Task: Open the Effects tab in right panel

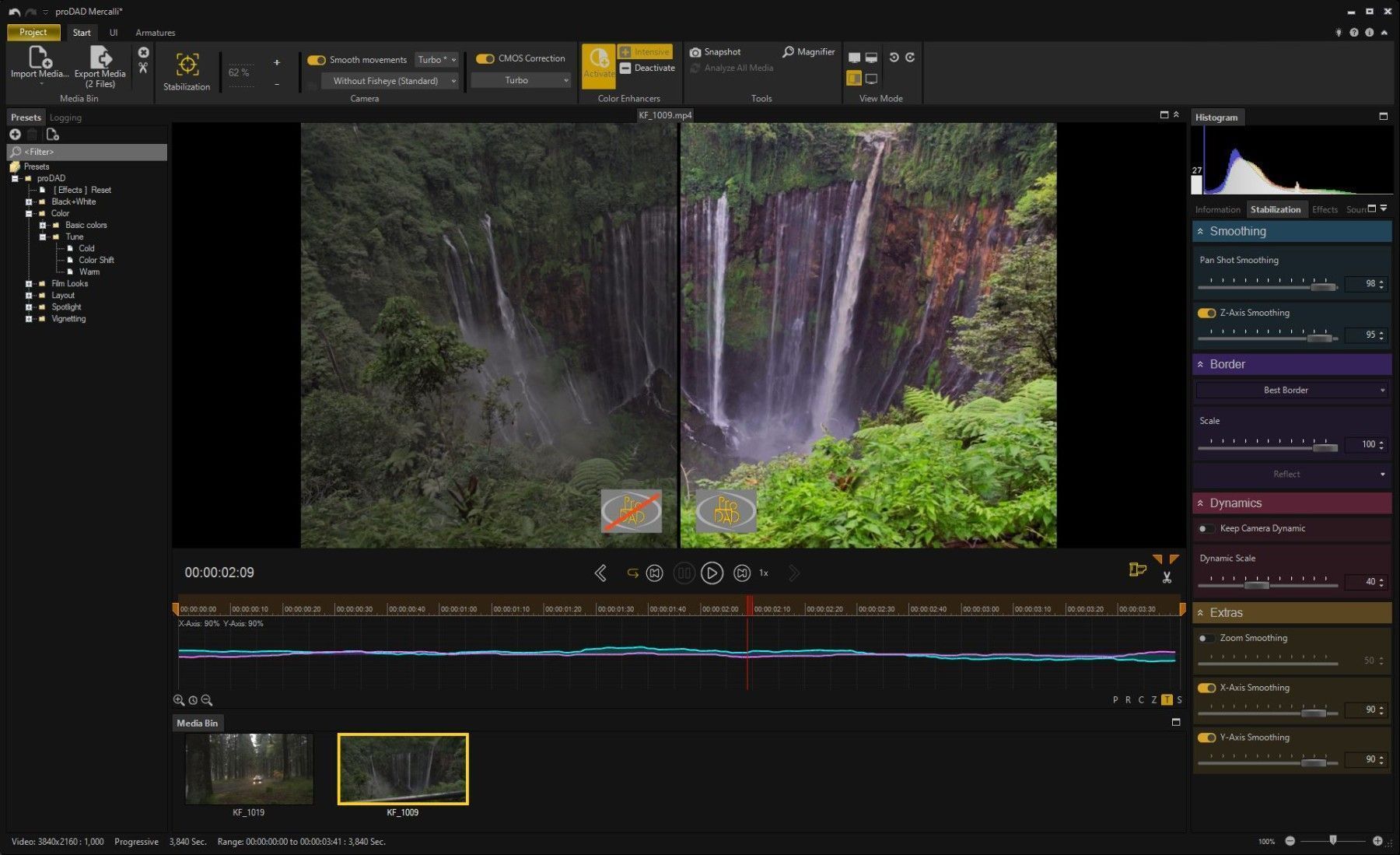Action: click(x=1325, y=209)
